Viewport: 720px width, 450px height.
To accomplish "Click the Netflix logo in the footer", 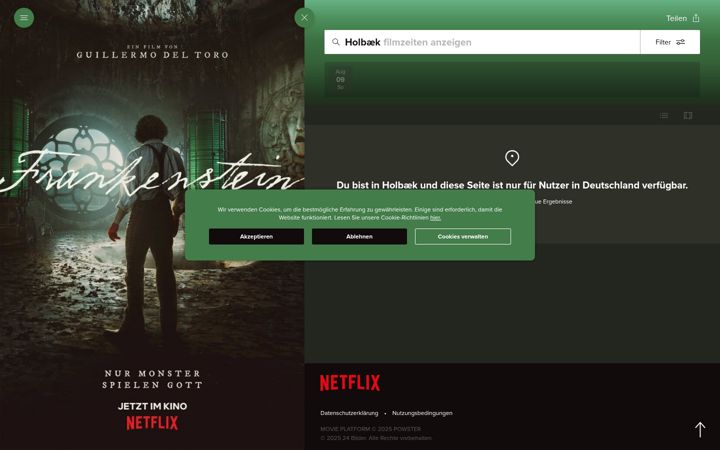I will click(350, 383).
